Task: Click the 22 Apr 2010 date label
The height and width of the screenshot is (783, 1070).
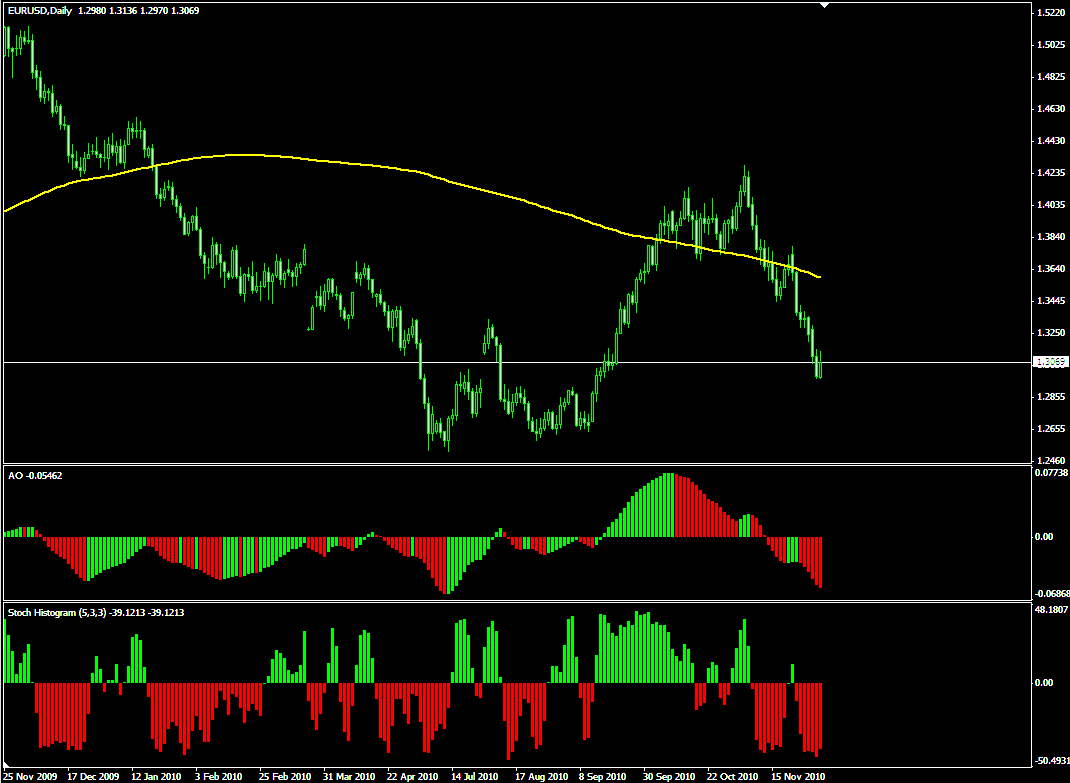Action: click(x=412, y=777)
